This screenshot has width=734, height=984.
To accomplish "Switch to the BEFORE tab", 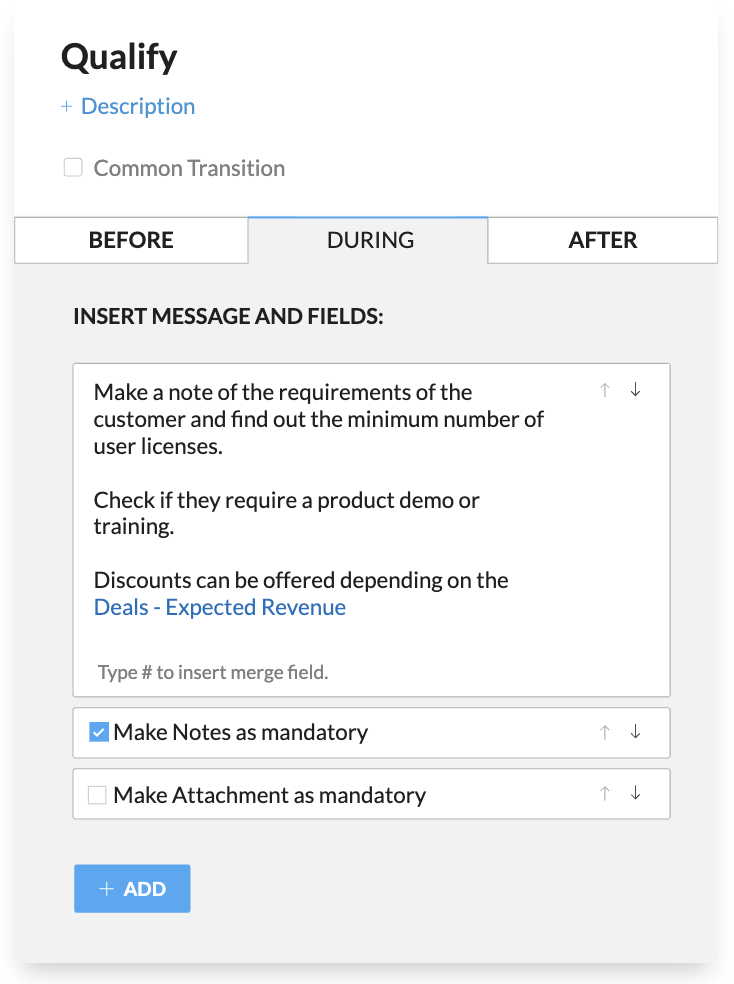I will [x=131, y=240].
